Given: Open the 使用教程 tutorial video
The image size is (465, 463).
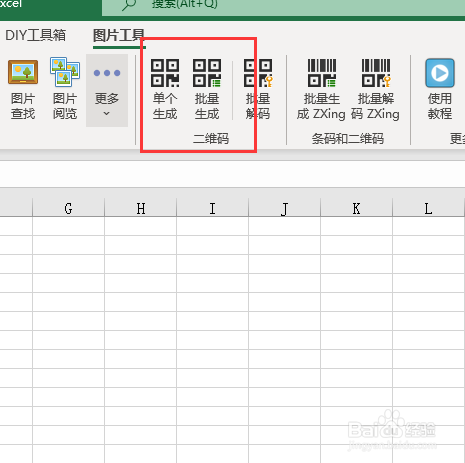Looking at the screenshot, I should click(440, 89).
